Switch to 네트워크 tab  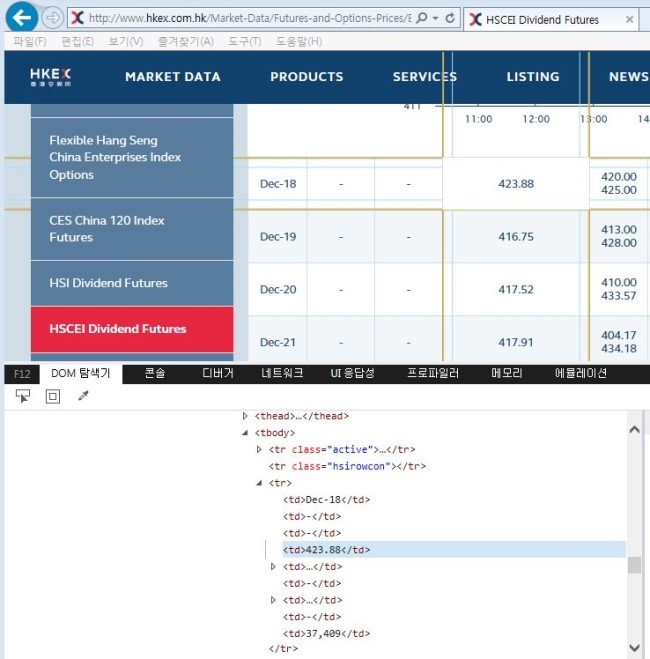(282, 373)
